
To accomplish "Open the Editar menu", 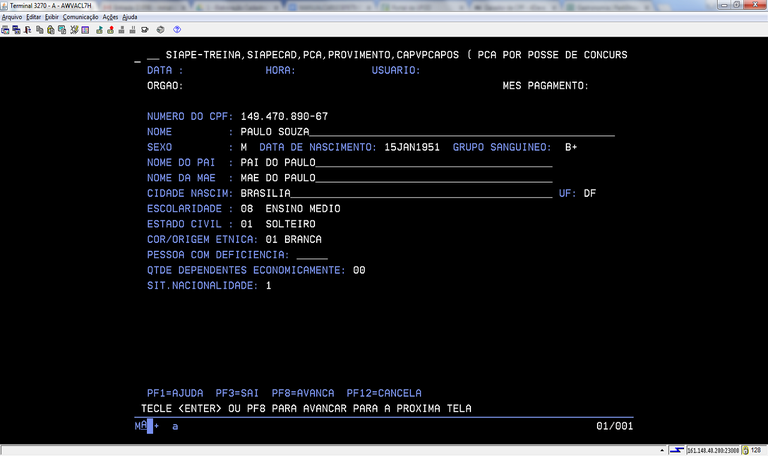I will pyautogui.click(x=34, y=17).
